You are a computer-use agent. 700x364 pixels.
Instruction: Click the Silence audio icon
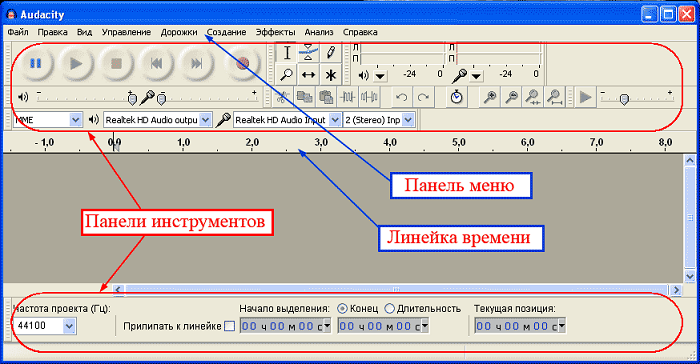(x=369, y=97)
